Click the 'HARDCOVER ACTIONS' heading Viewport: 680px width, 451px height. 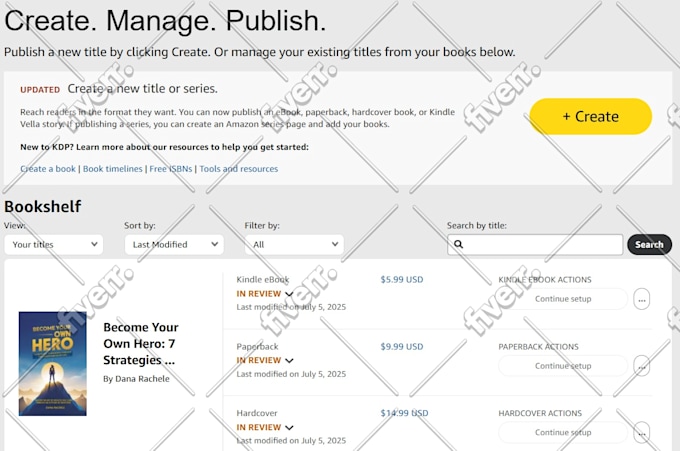click(540, 413)
